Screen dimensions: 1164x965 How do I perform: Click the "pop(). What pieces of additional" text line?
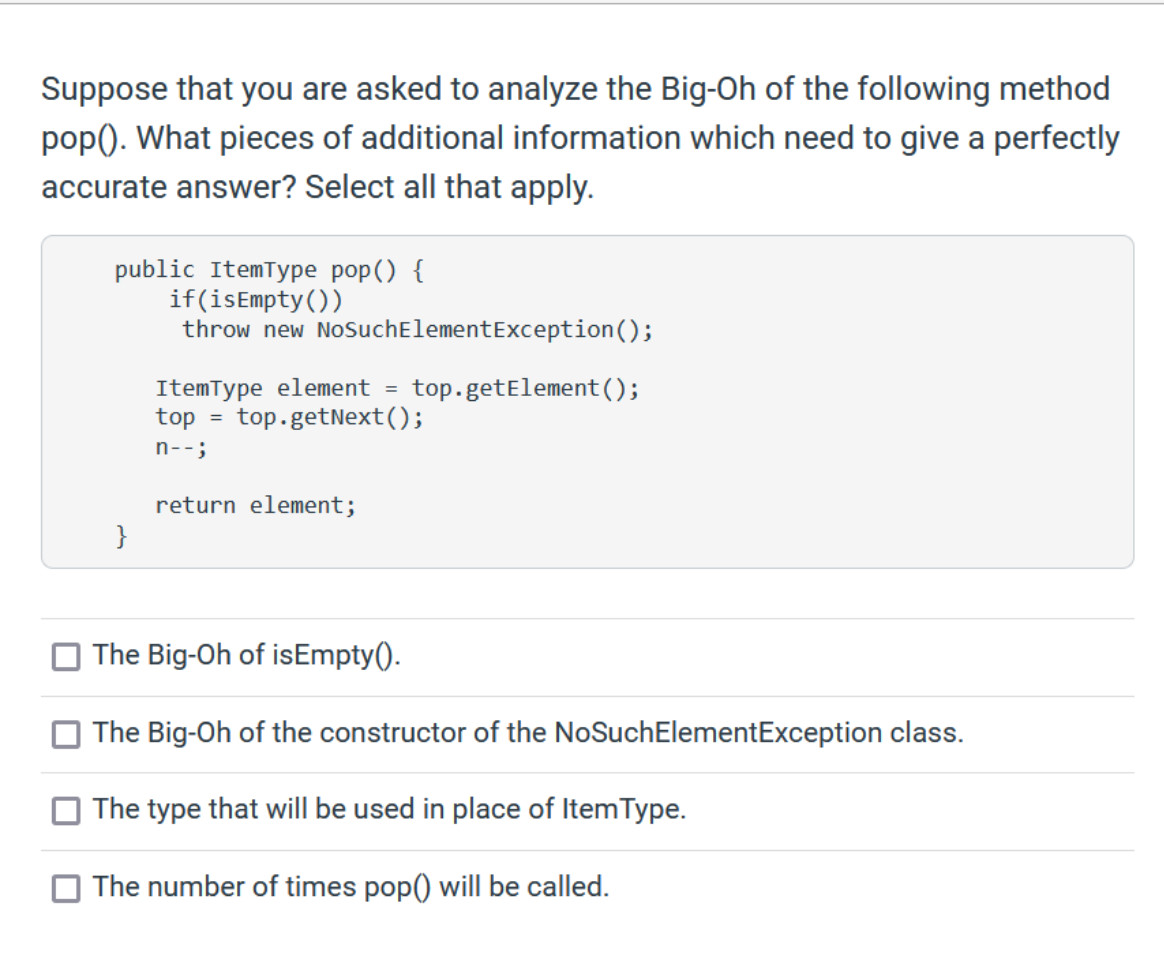[581, 138]
